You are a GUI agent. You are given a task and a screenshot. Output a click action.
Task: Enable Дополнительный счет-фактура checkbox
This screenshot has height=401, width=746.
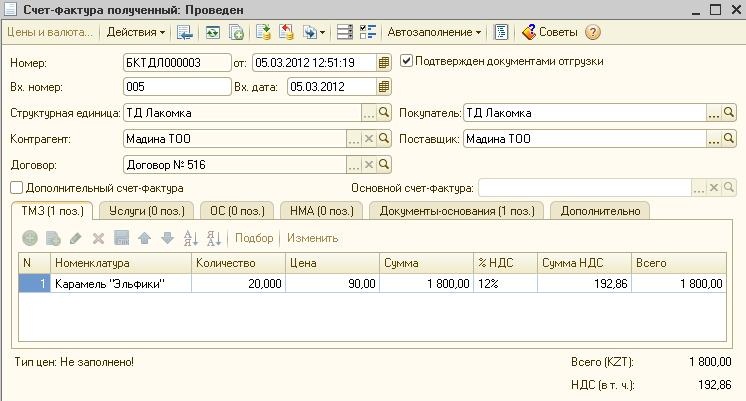pyautogui.click(x=16, y=187)
